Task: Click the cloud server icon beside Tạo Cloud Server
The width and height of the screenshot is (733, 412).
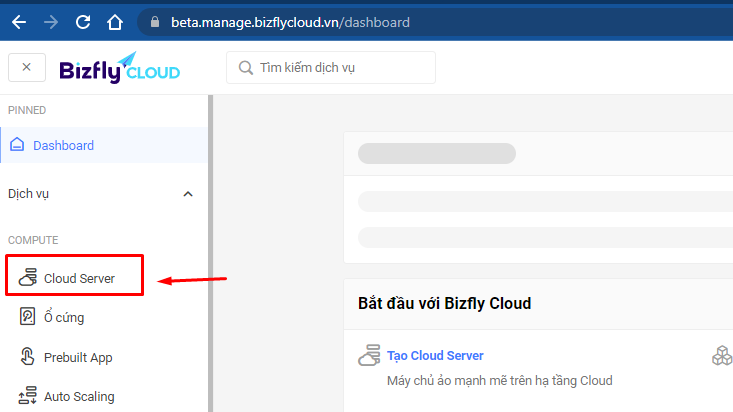Action: 369,355
